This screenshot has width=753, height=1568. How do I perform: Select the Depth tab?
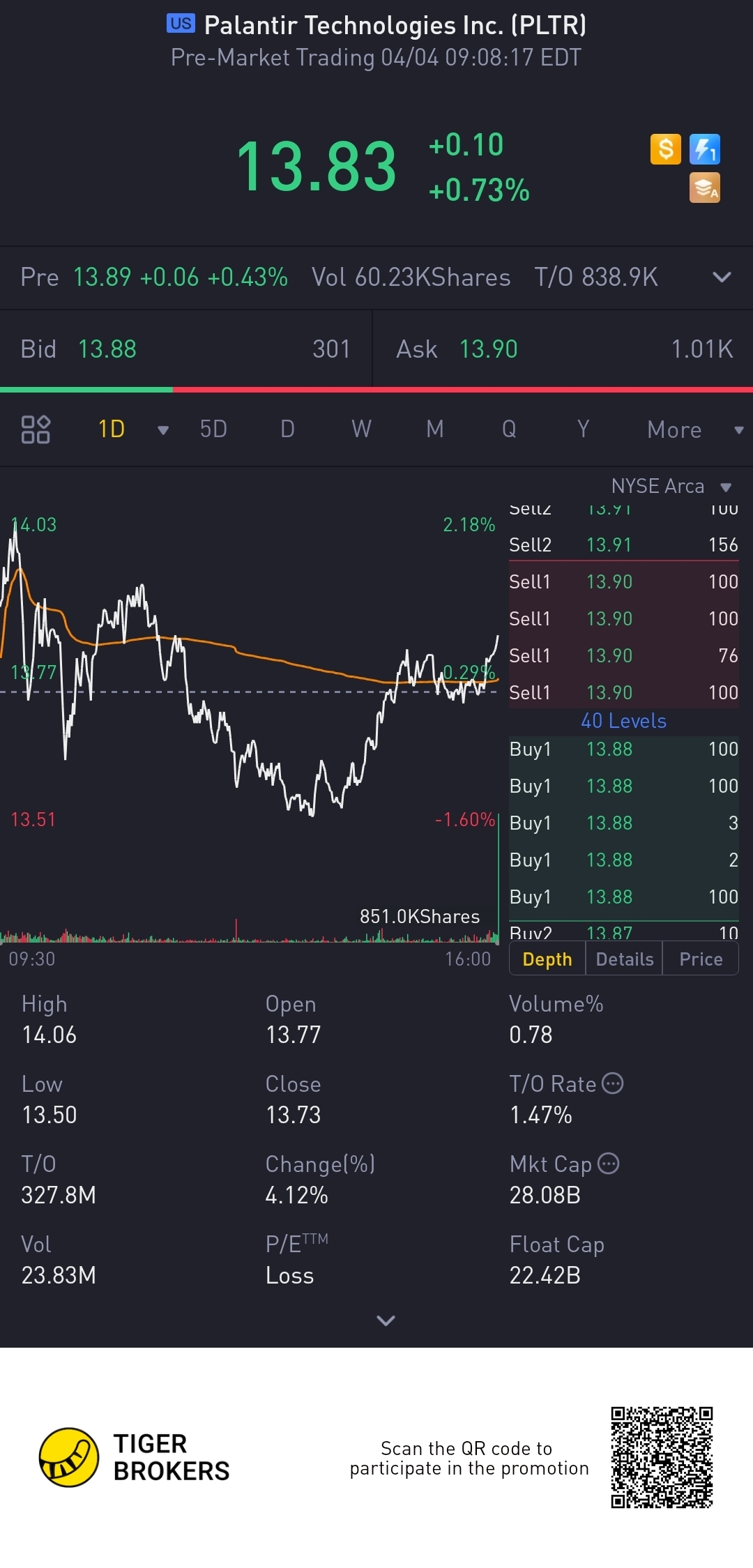click(547, 959)
